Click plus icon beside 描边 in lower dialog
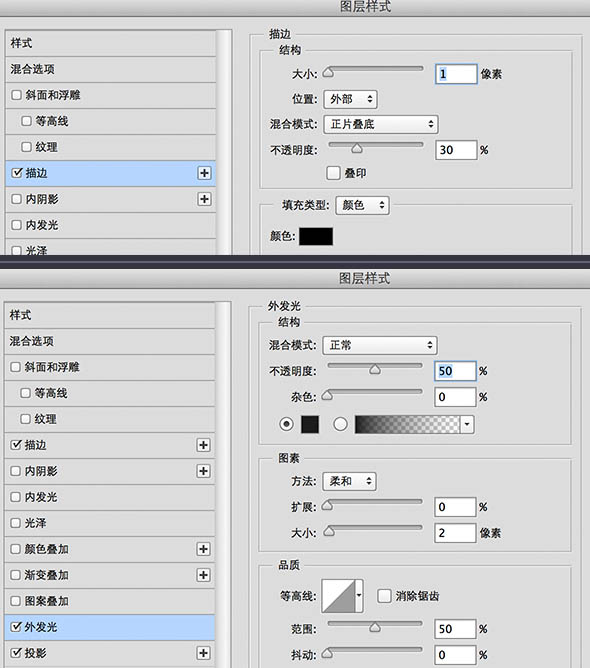The width and height of the screenshot is (590, 668). (203, 445)
